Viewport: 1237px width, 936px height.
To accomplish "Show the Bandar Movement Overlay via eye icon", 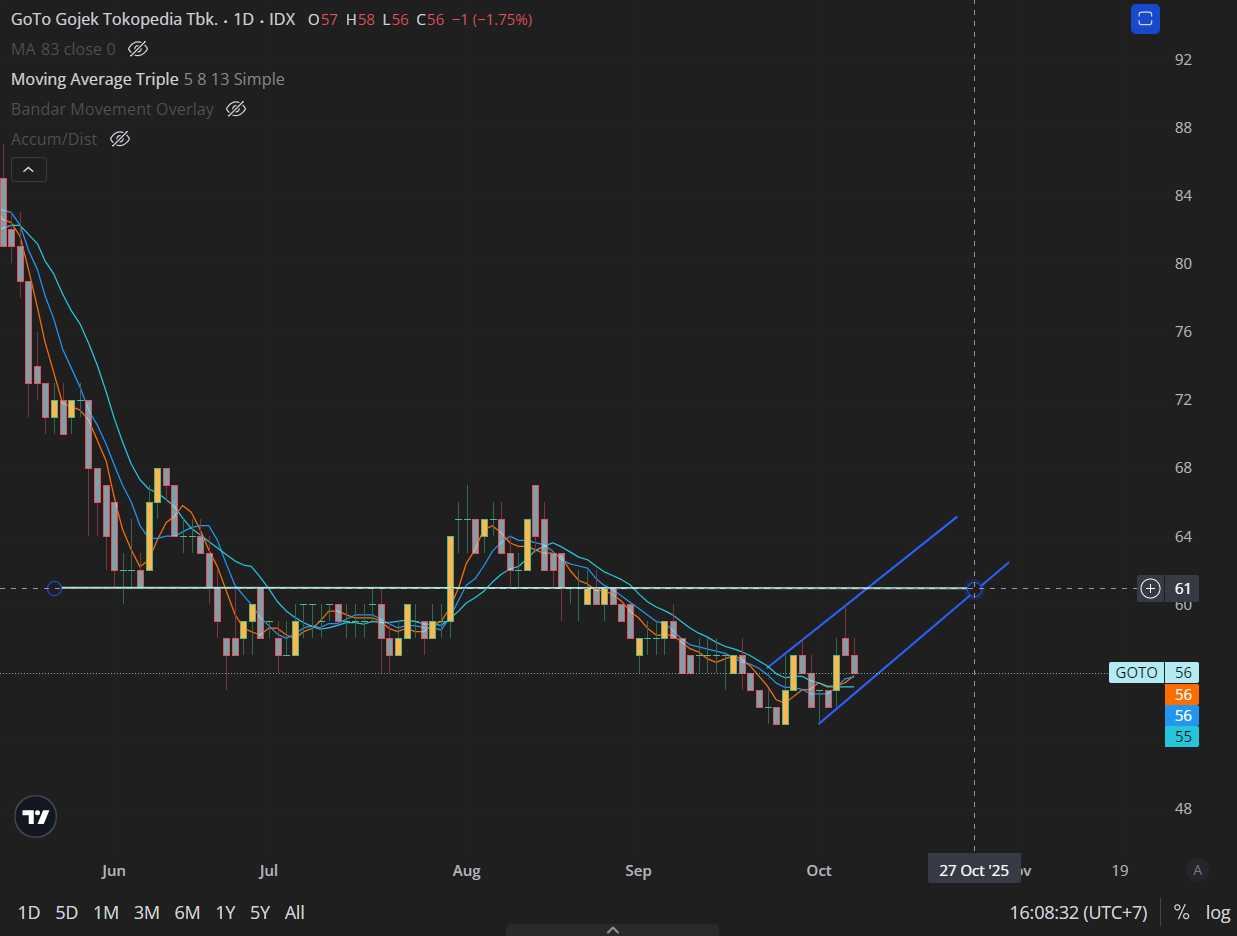I will [236, 109].
